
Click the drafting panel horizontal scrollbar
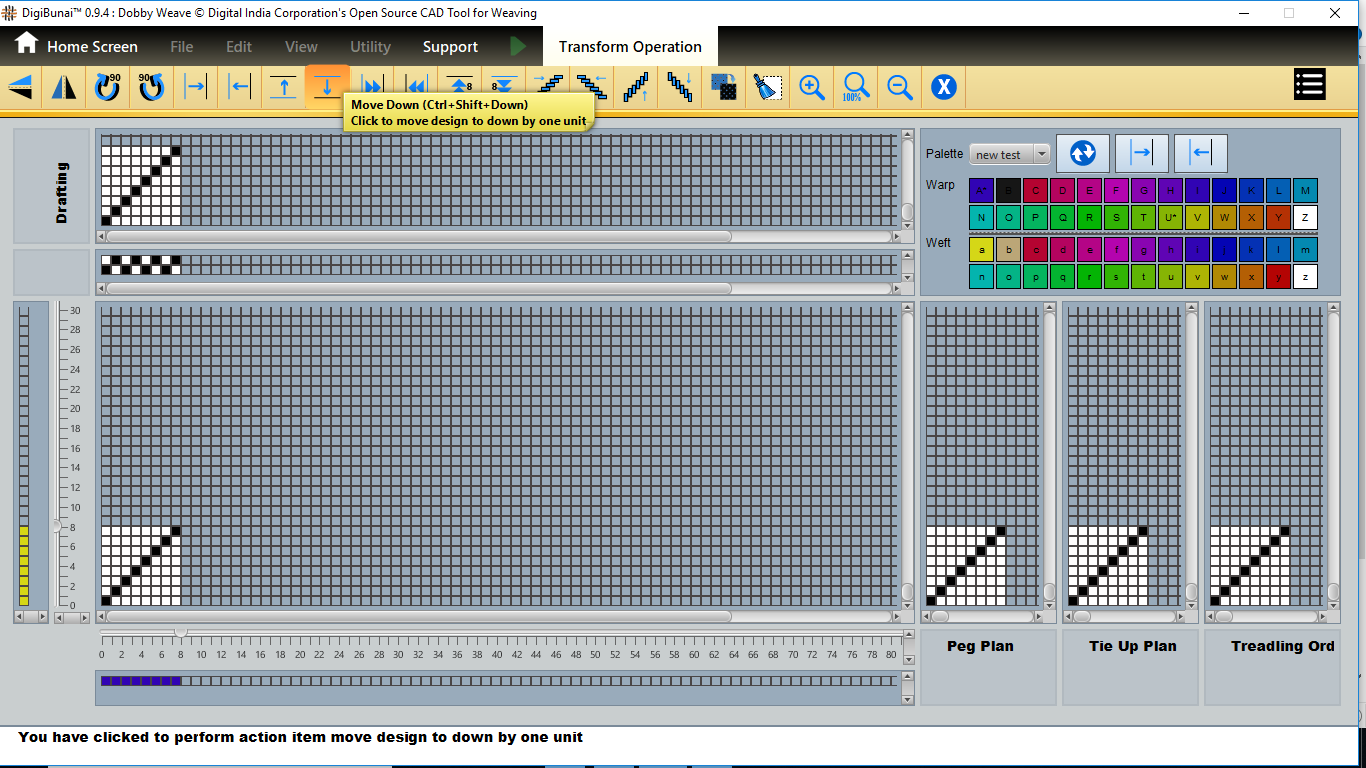[x=420, y=237]
